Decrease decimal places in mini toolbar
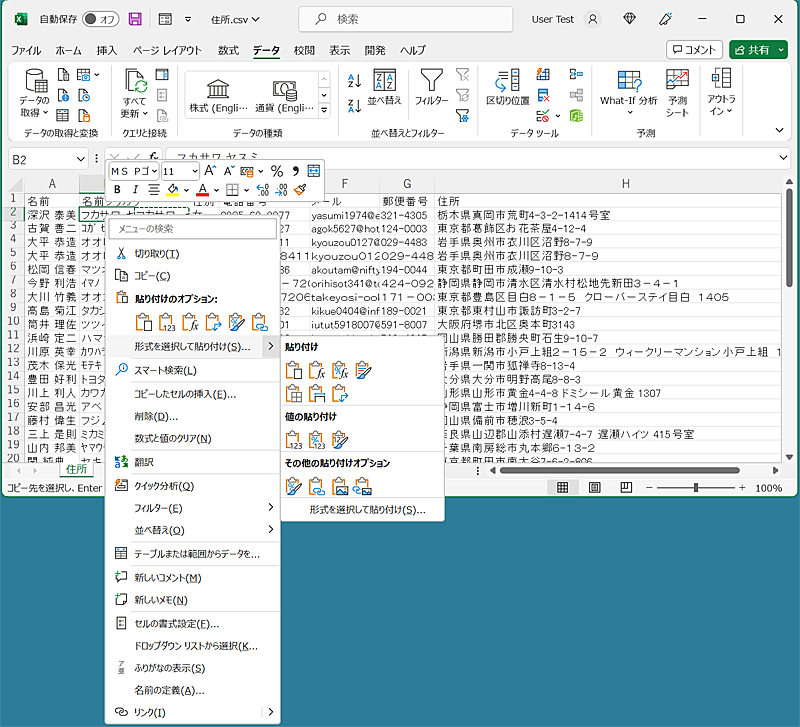This screenshot has height=727, width=800. (281, 190)
